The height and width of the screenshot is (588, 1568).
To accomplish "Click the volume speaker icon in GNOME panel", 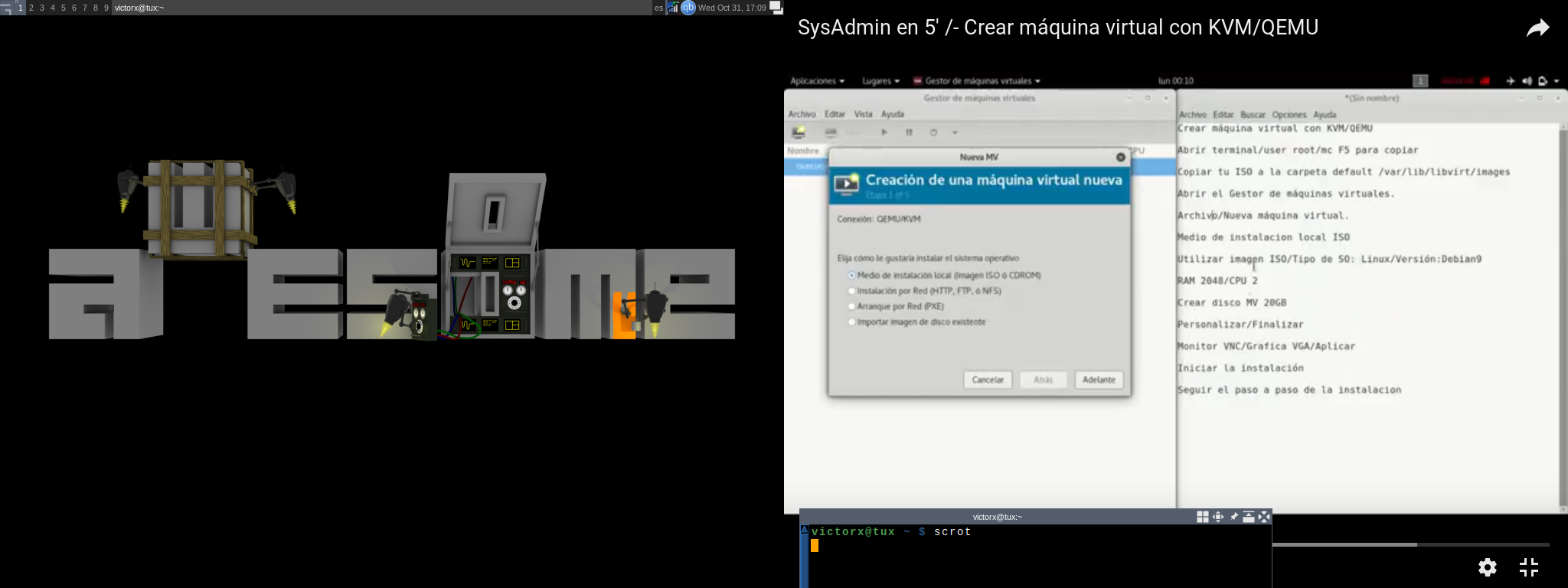I will pyautogui.click(x=1527, y=81).
